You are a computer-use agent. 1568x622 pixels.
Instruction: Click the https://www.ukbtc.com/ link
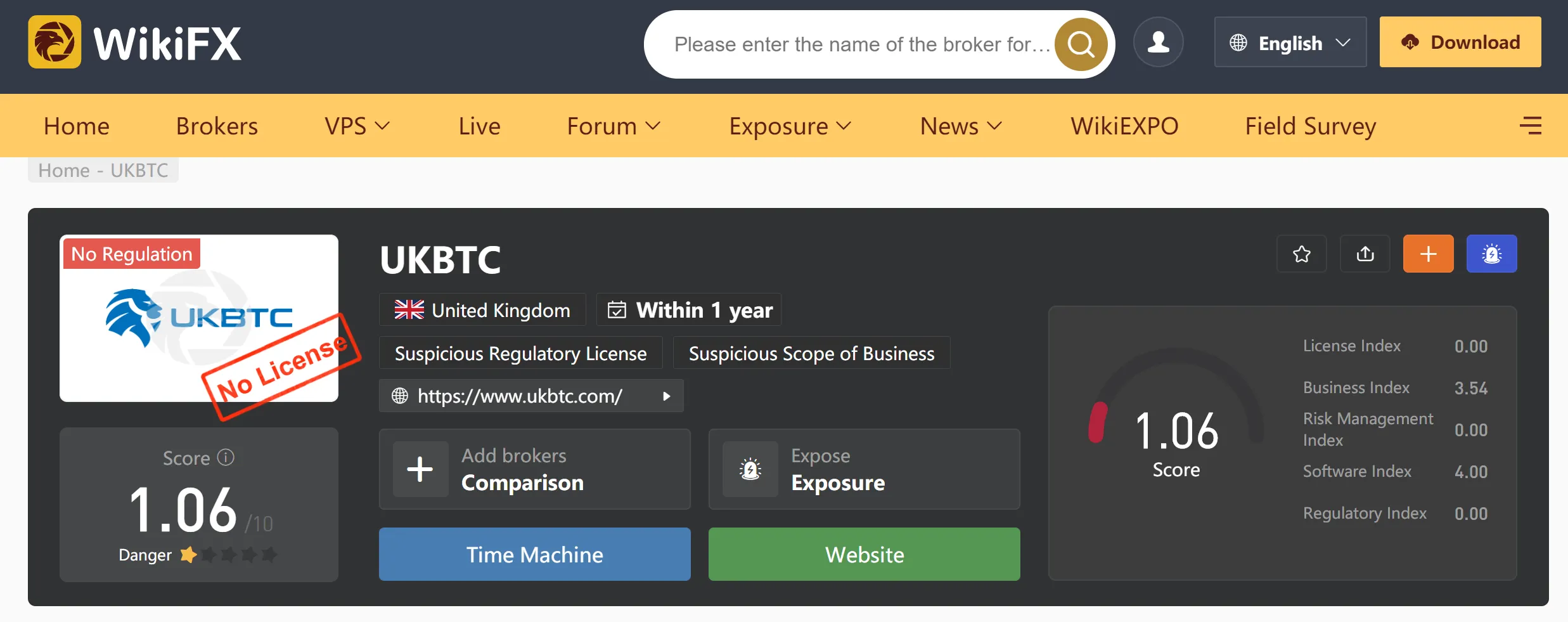pos(520,396)
